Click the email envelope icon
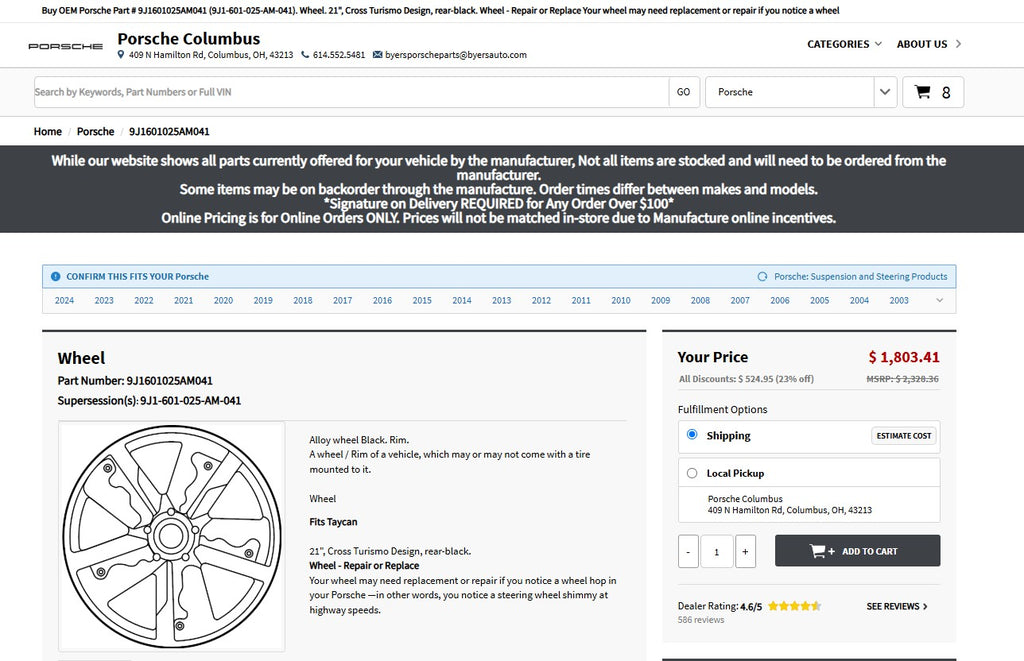This screenshot has height=661, width=1024. pyautogui.click(x=377, y=55)
